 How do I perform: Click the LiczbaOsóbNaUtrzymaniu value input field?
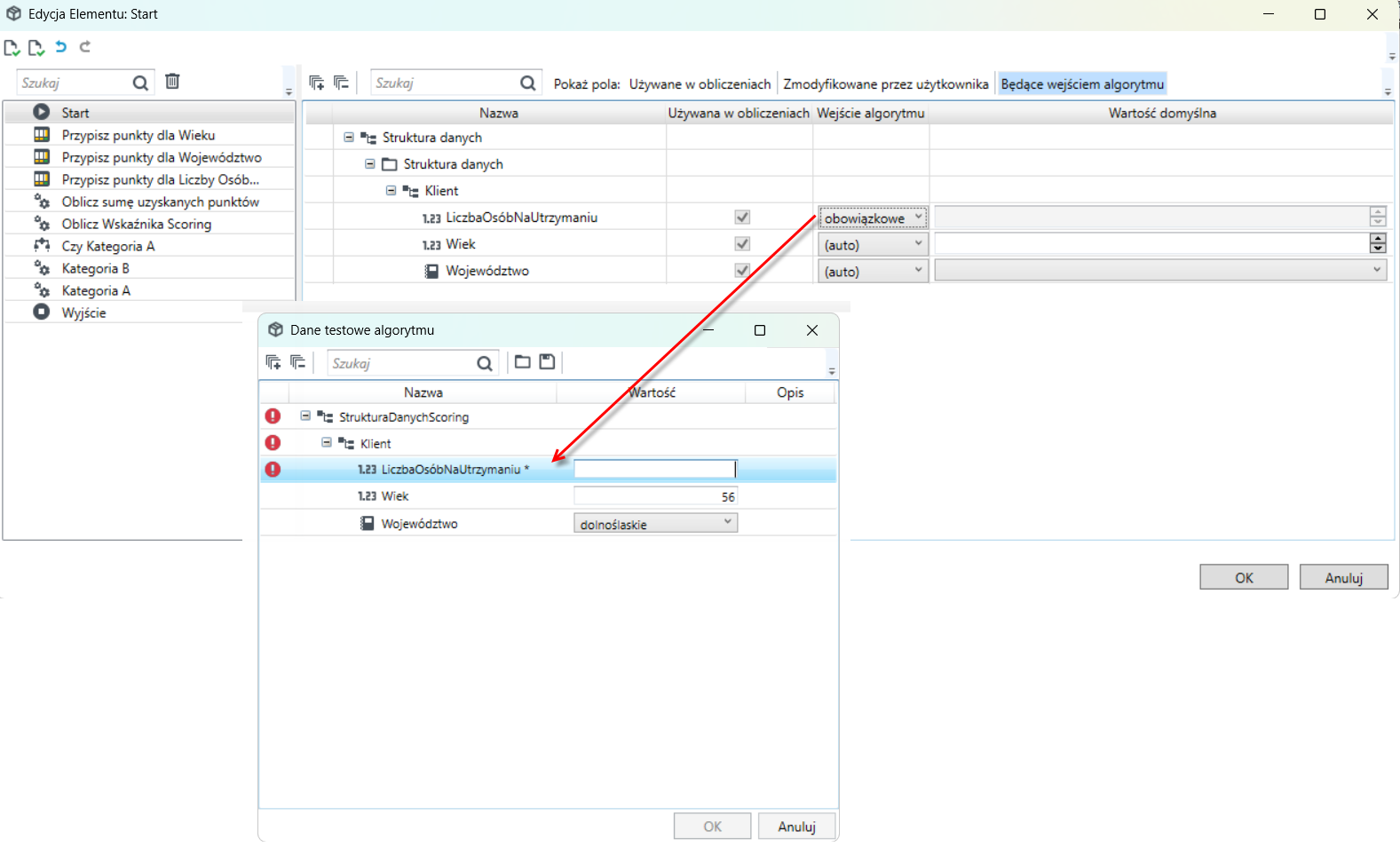tap(655, 469)
